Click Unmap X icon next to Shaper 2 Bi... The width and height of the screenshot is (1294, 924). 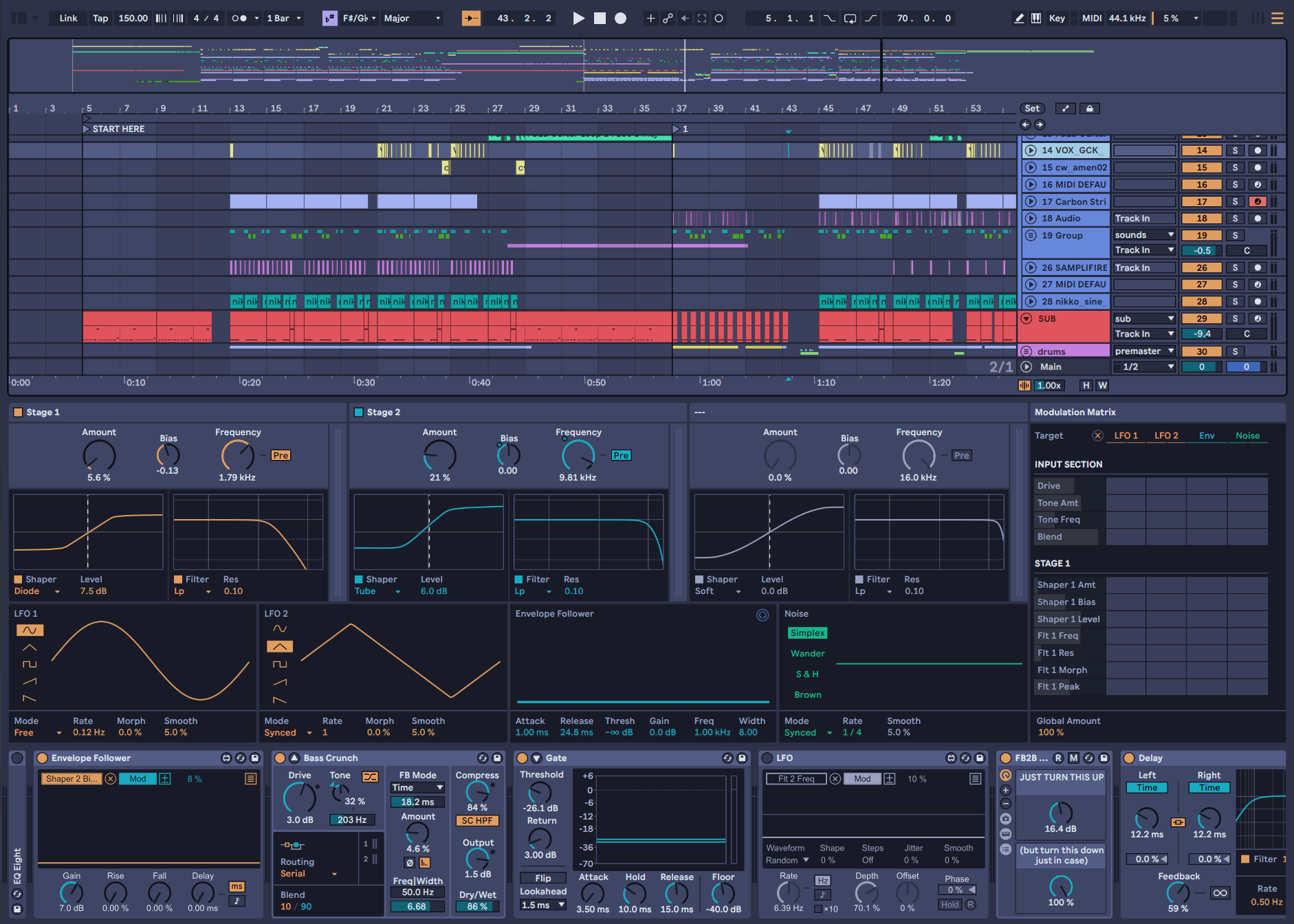tap(110, 779)
